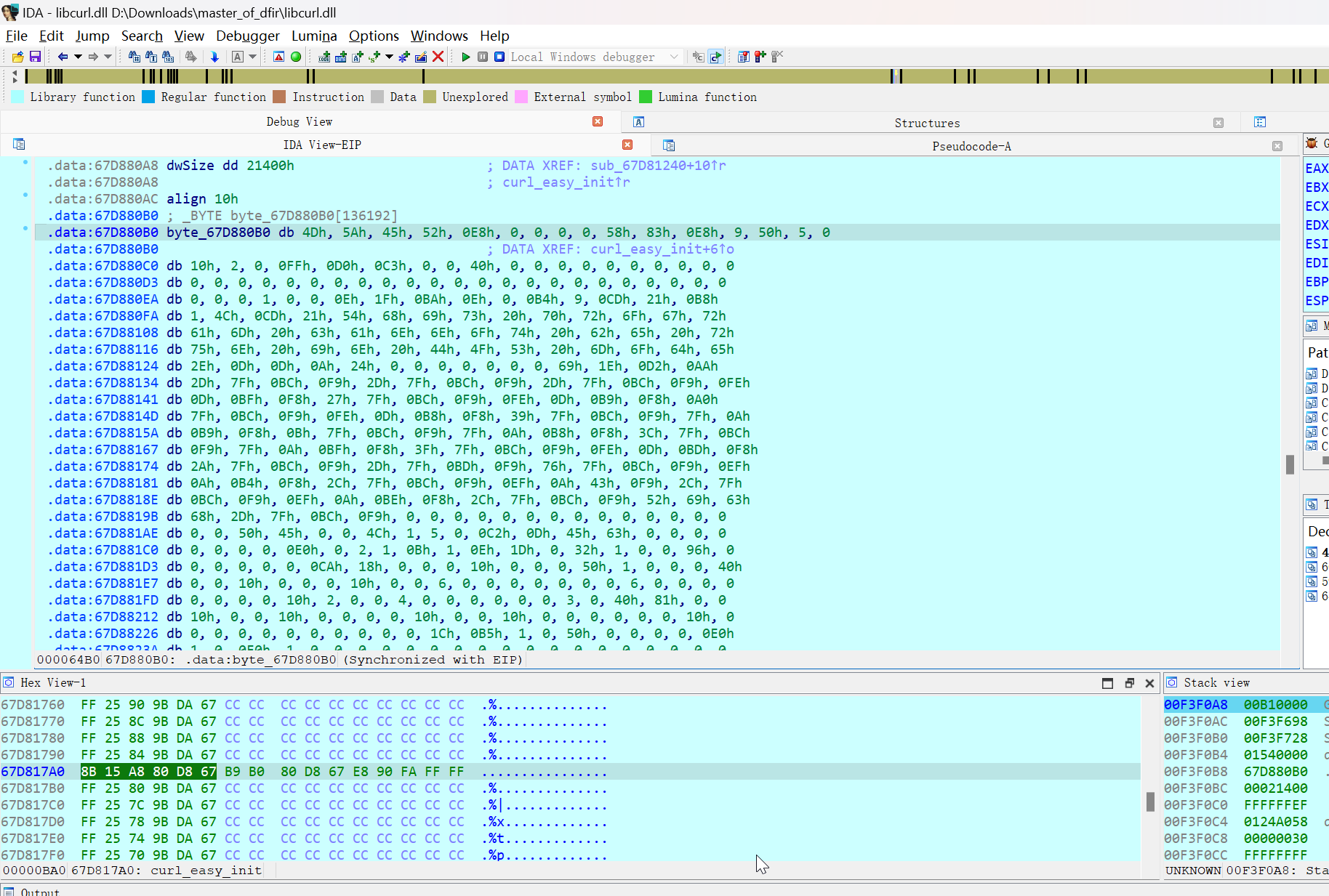Click the boxed letter A toolbar icon

click(238, 57)
